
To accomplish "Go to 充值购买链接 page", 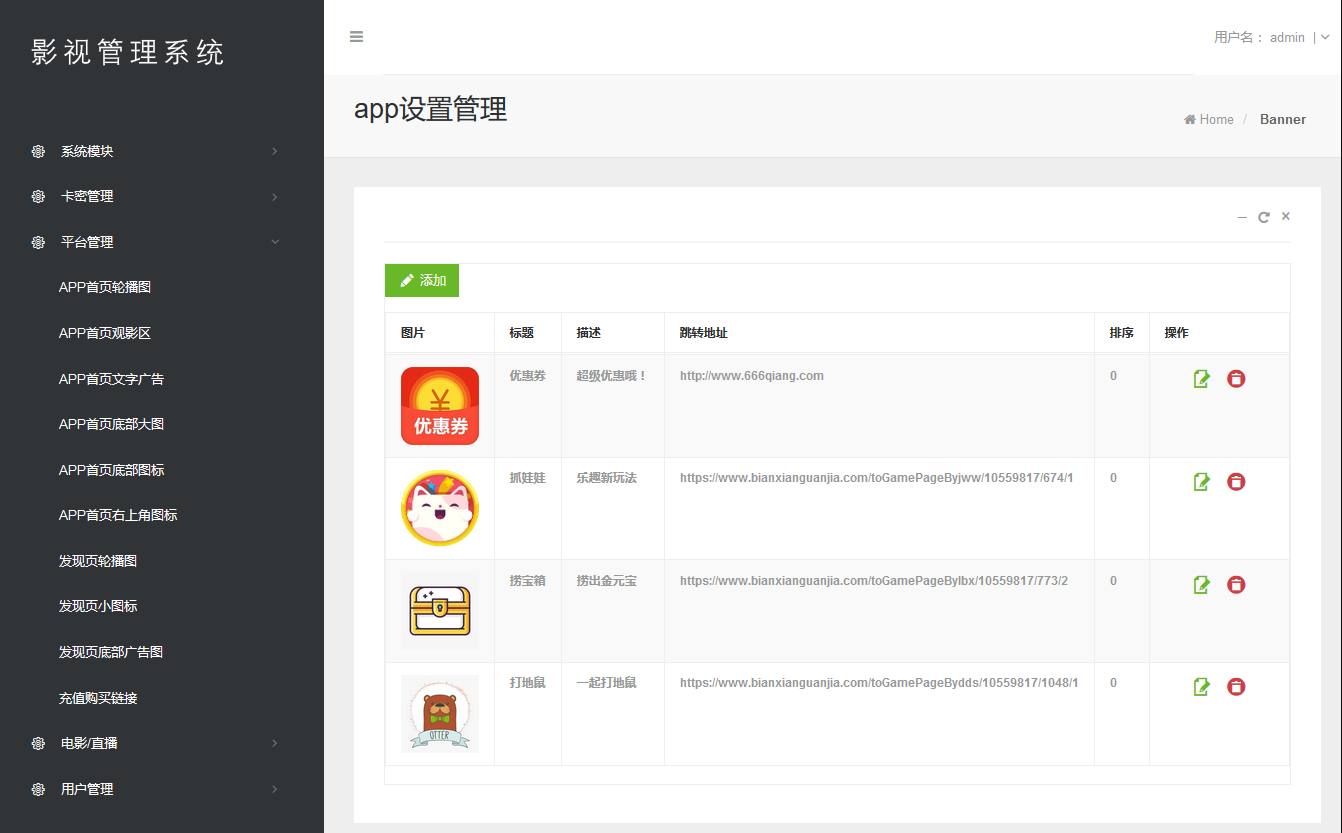I will (98, 698).
